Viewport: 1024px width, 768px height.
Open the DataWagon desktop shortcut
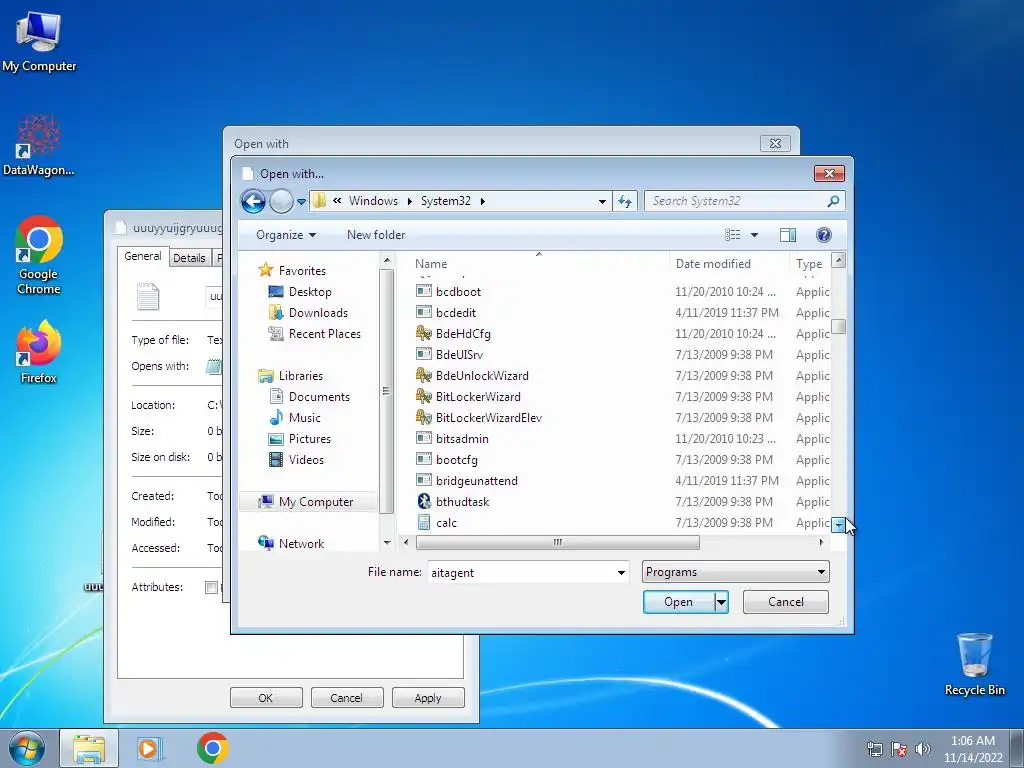coord(39,146)
